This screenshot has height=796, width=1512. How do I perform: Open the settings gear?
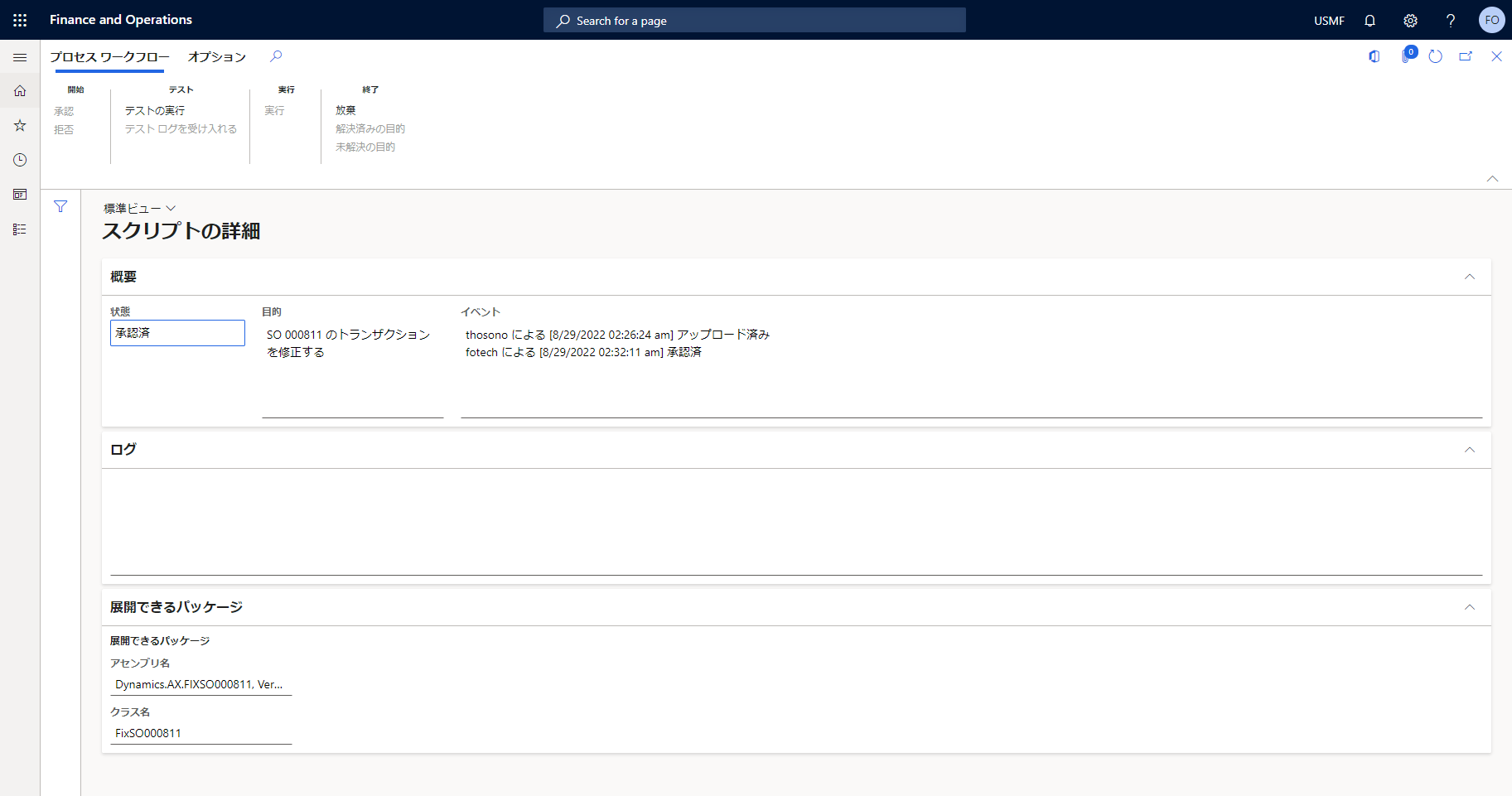pos(1410,21)
